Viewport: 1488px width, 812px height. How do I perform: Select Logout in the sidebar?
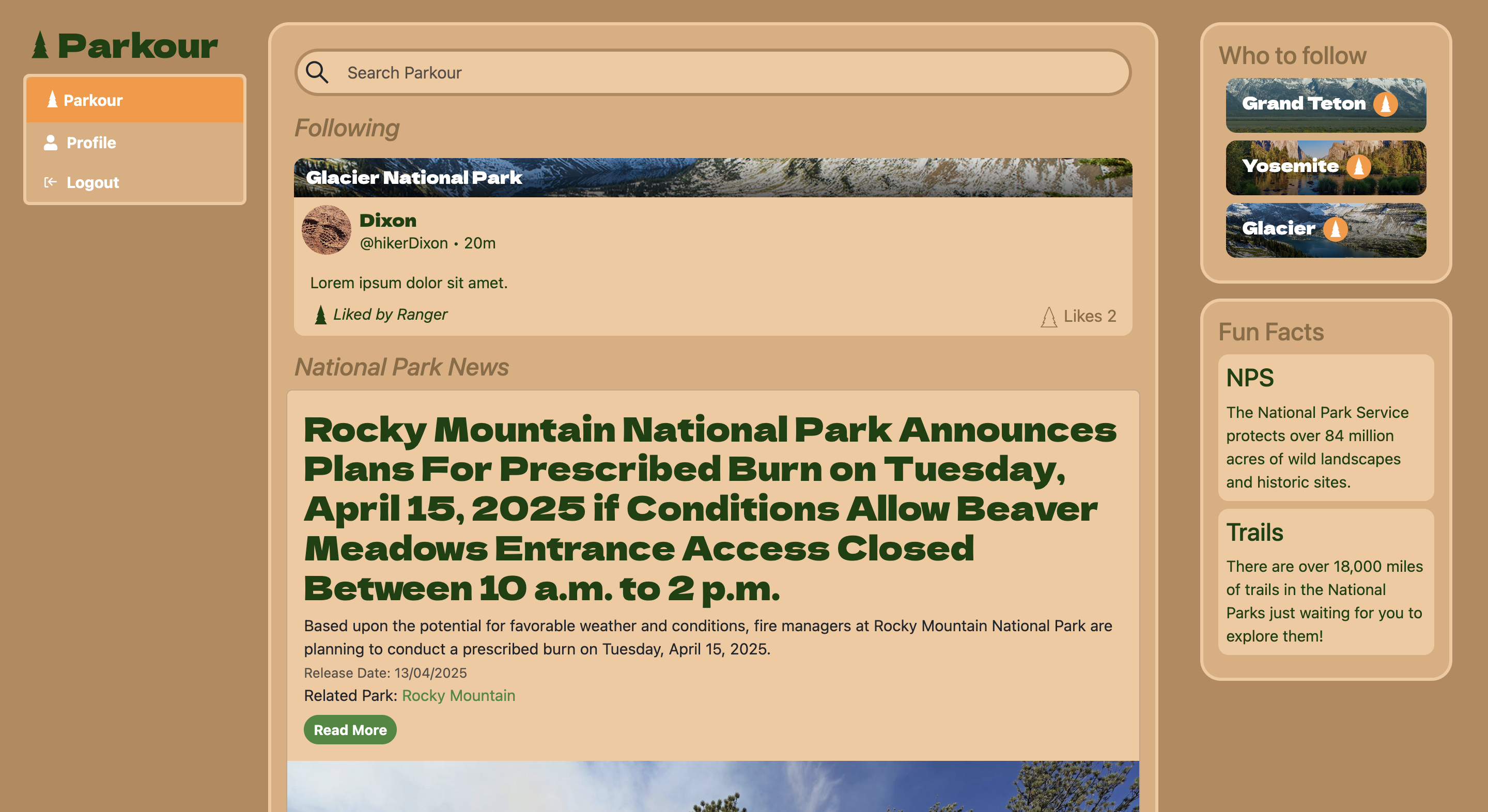[134, 182]
